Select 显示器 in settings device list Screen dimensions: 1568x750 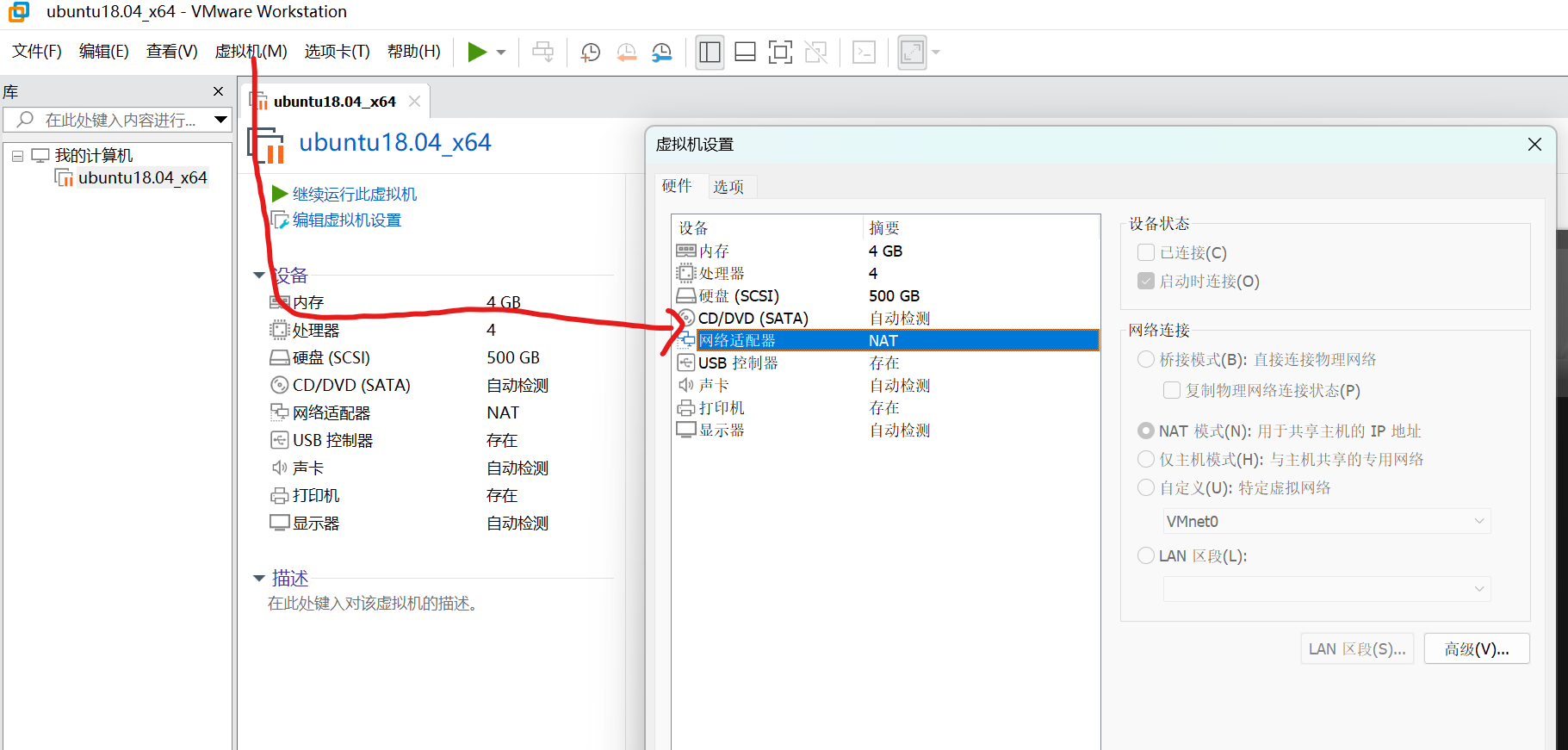885,430
